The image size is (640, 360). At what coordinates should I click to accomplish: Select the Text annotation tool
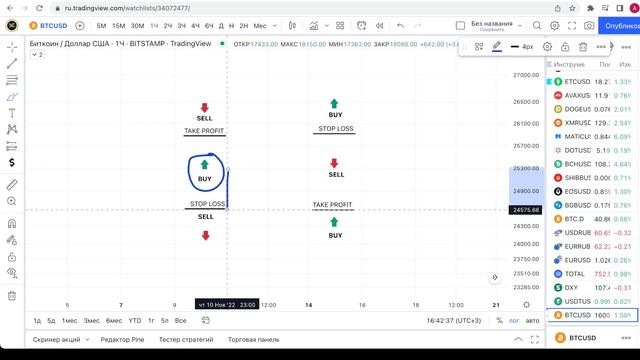(12, 113)
